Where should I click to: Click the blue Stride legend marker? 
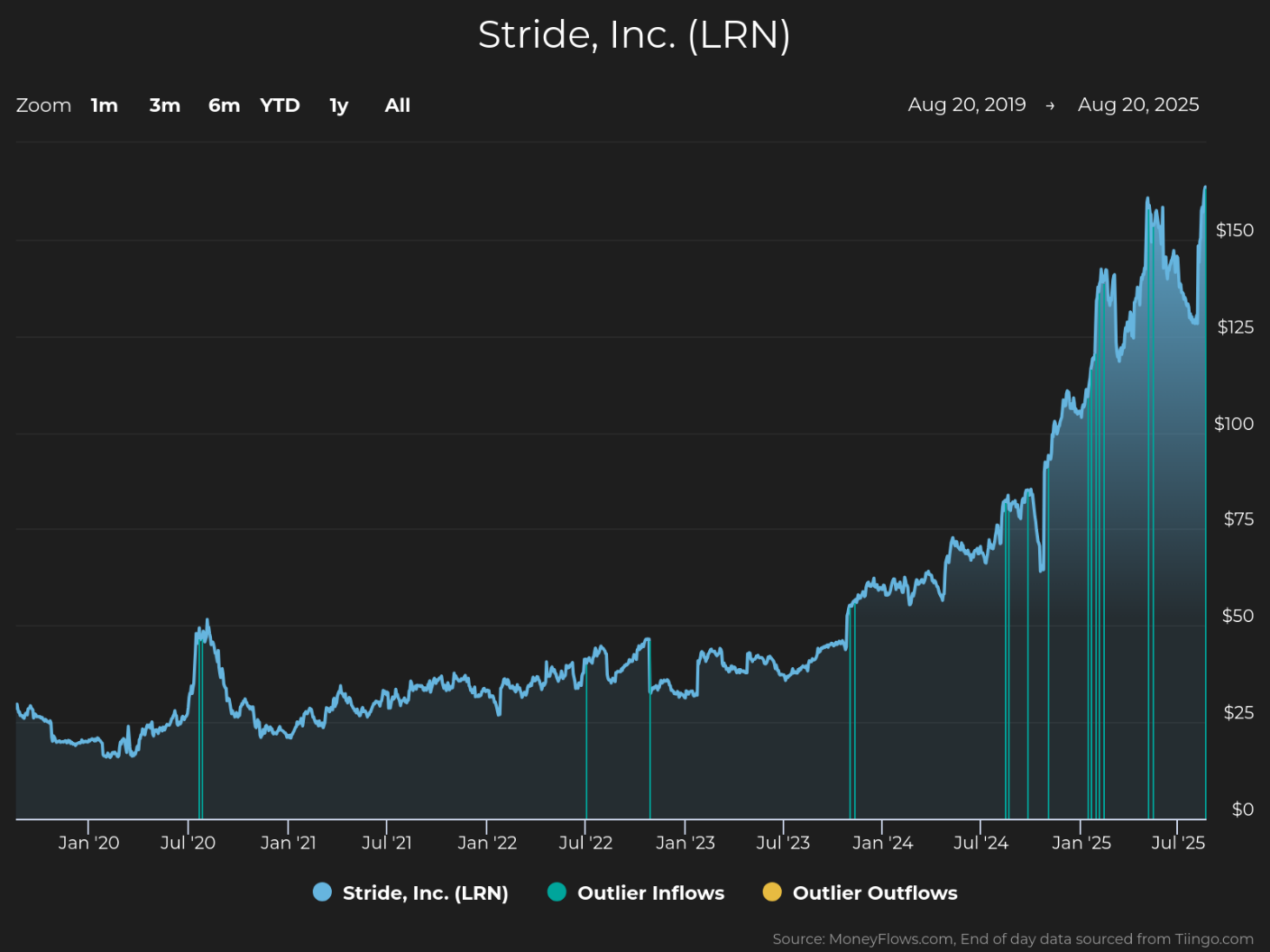click(322, 892)
